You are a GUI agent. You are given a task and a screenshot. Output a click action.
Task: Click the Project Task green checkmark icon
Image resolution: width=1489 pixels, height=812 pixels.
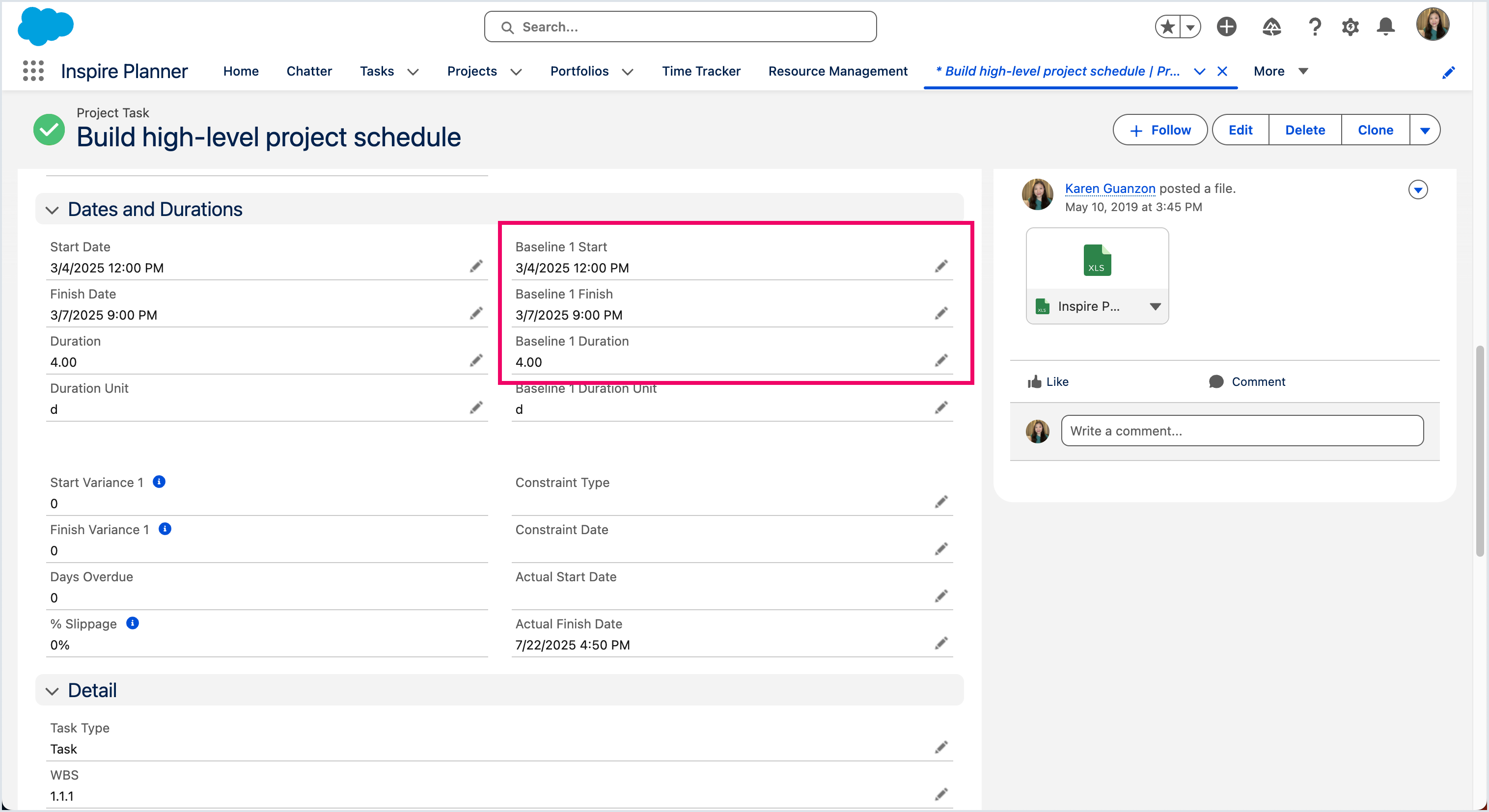(49, 130)
